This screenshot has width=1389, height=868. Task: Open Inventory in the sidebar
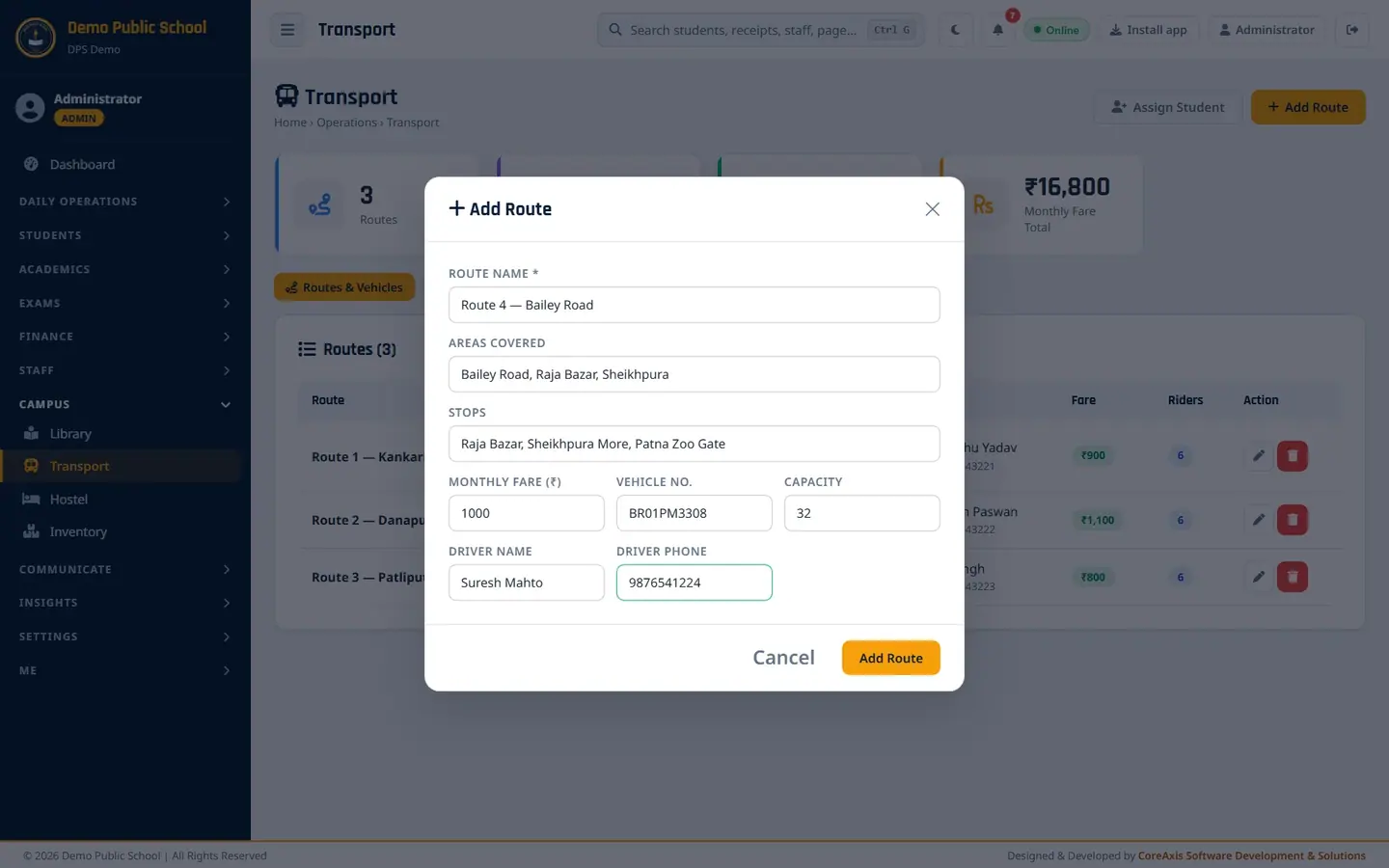point(121,532)
